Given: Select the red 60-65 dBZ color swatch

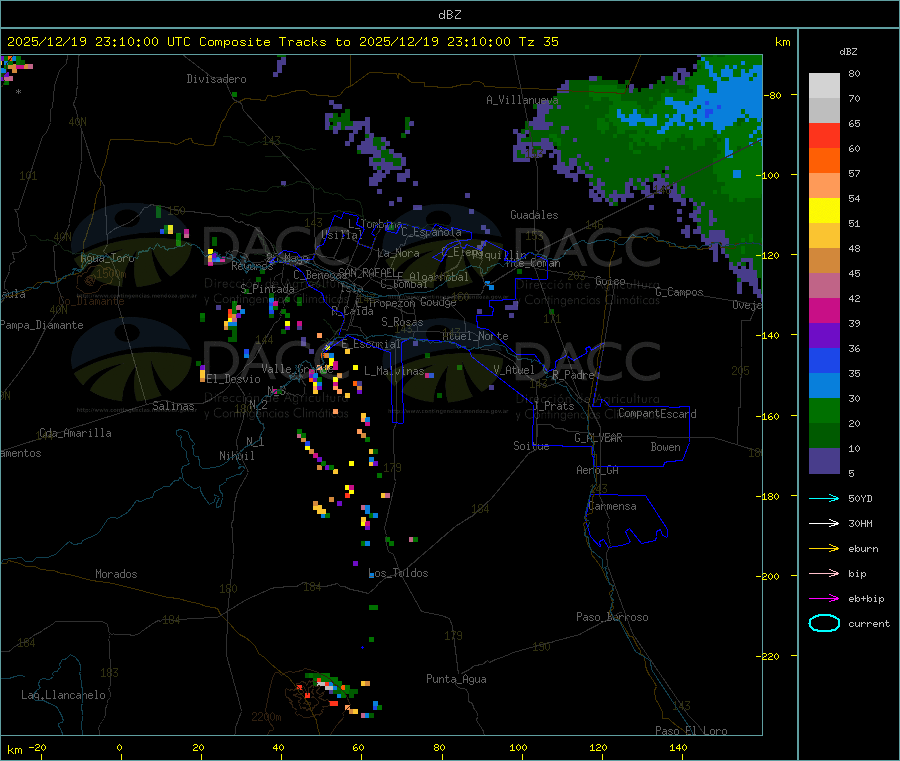Looking at the screenshot, I should [x=824, y=135].
